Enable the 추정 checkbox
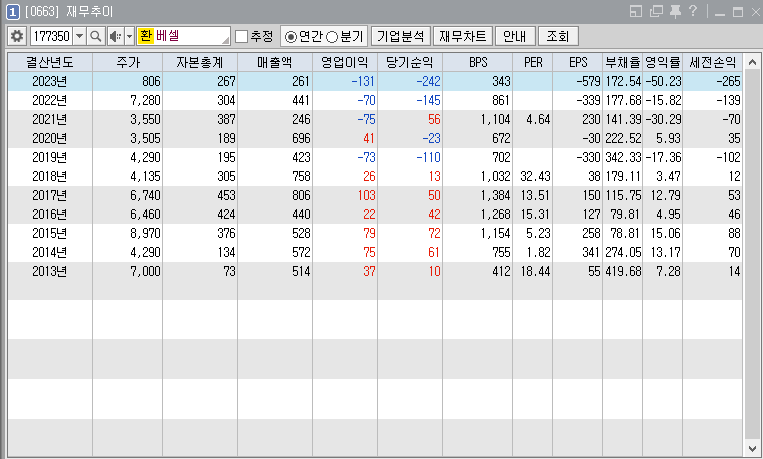The image size is (763, 459). [x=241, y=37]
